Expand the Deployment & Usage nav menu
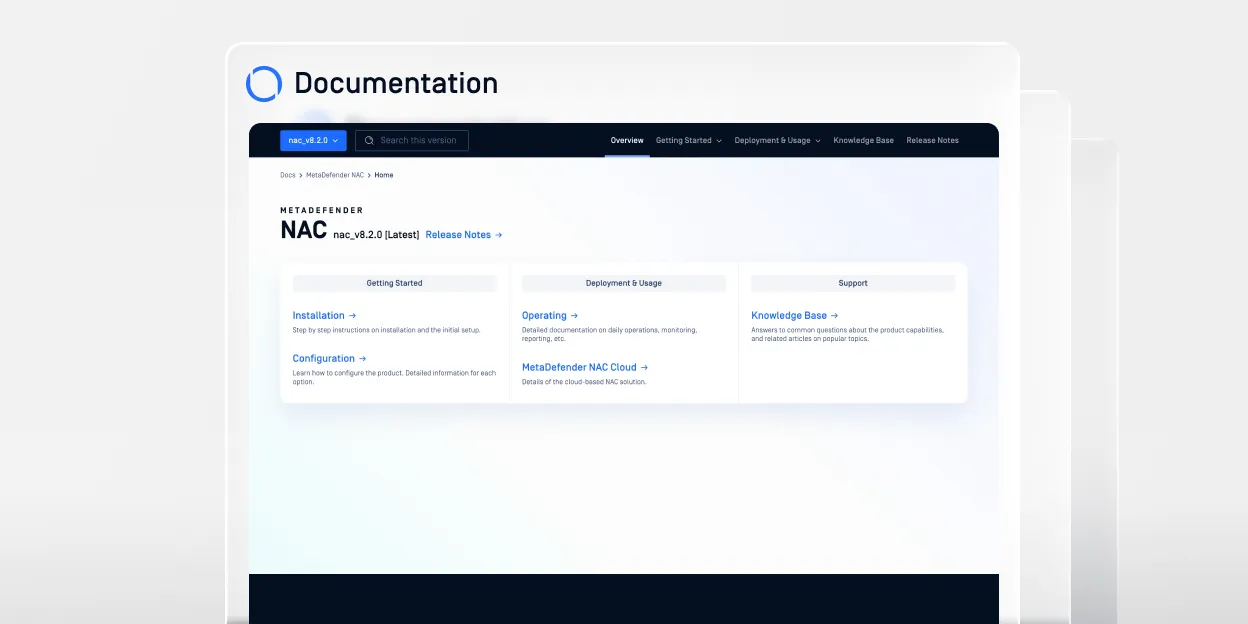This screenshot has width=1248, height=624. [777, 141]
